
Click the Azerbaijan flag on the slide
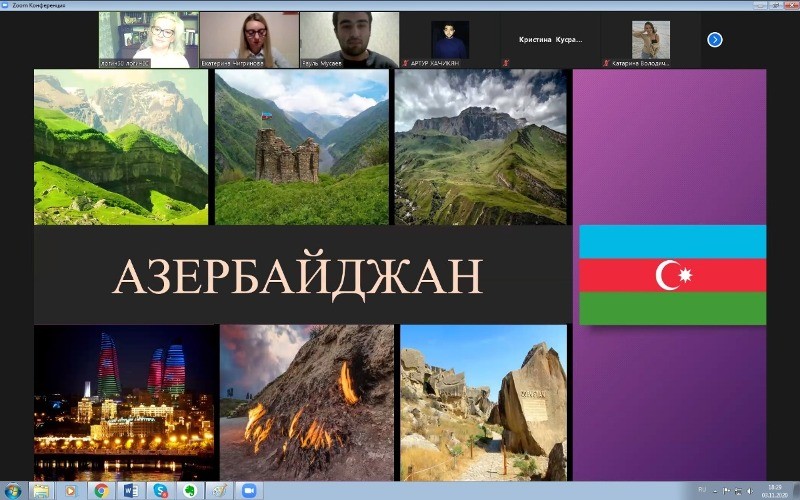pyautogui.click(x=672, y=275)
